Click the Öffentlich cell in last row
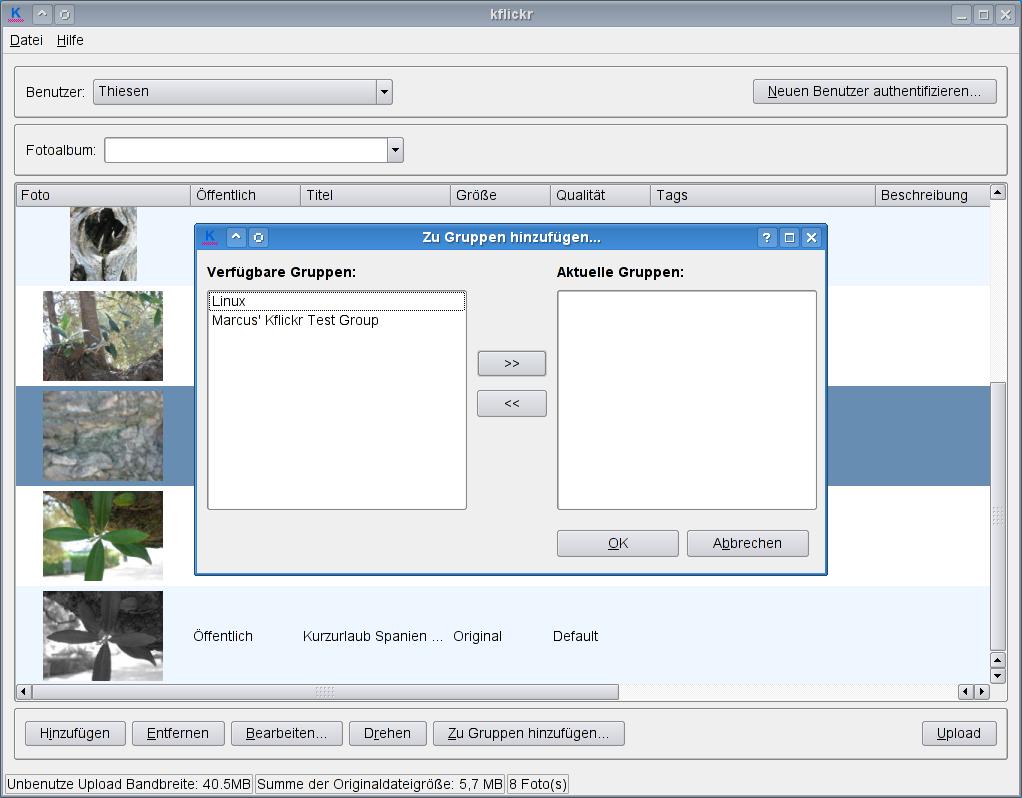This screenshot has width=1022, height=798. click(223, 636)
